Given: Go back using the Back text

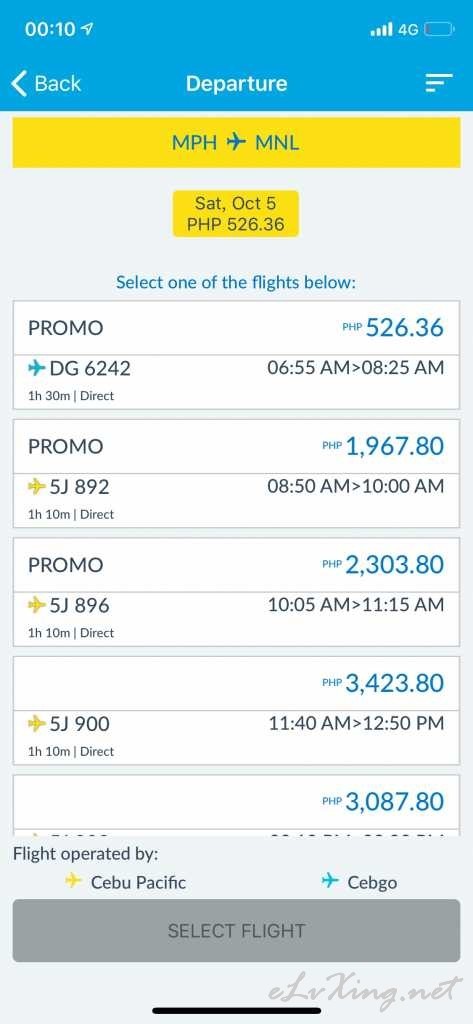Looking at the screenshot, I should (57, 84).
